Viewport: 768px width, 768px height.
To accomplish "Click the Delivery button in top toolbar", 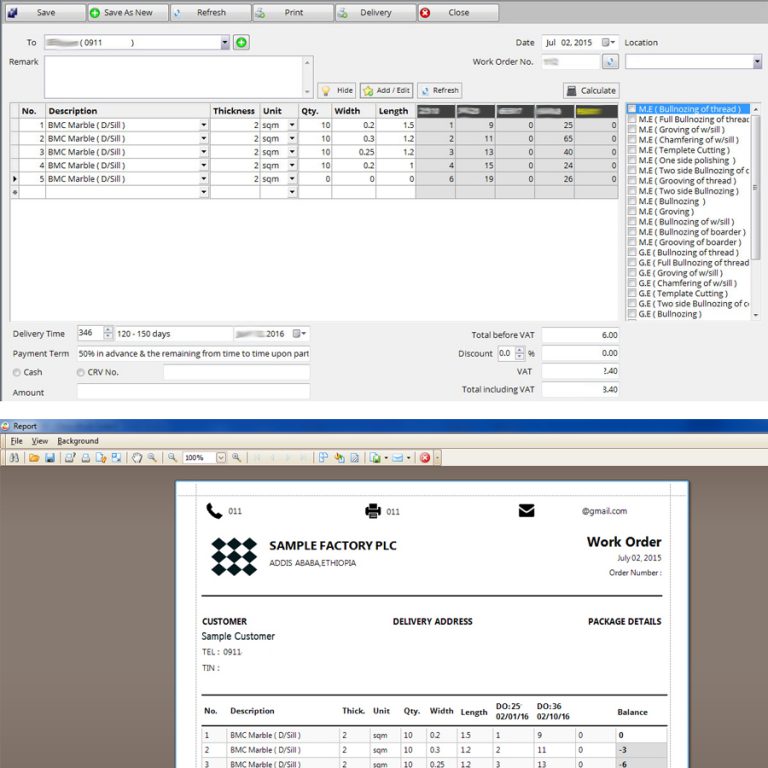I will (x=376, y=13).
